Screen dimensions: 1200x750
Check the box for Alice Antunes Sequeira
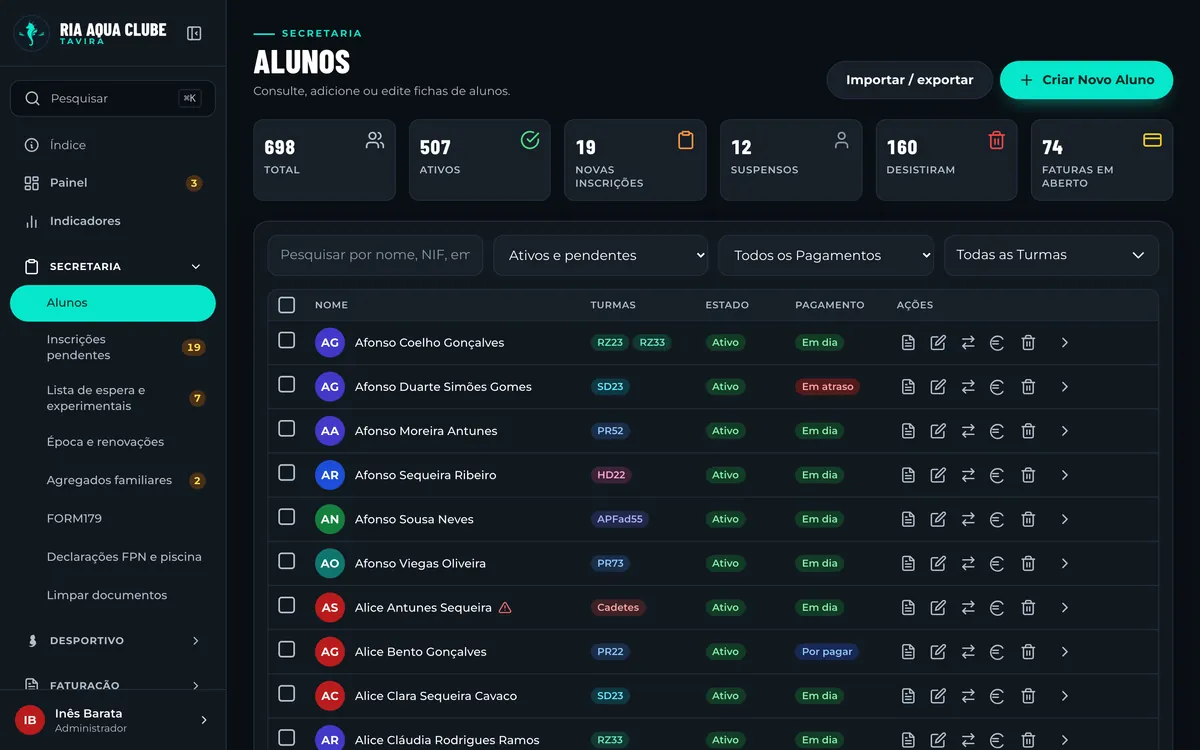point(287,605)
